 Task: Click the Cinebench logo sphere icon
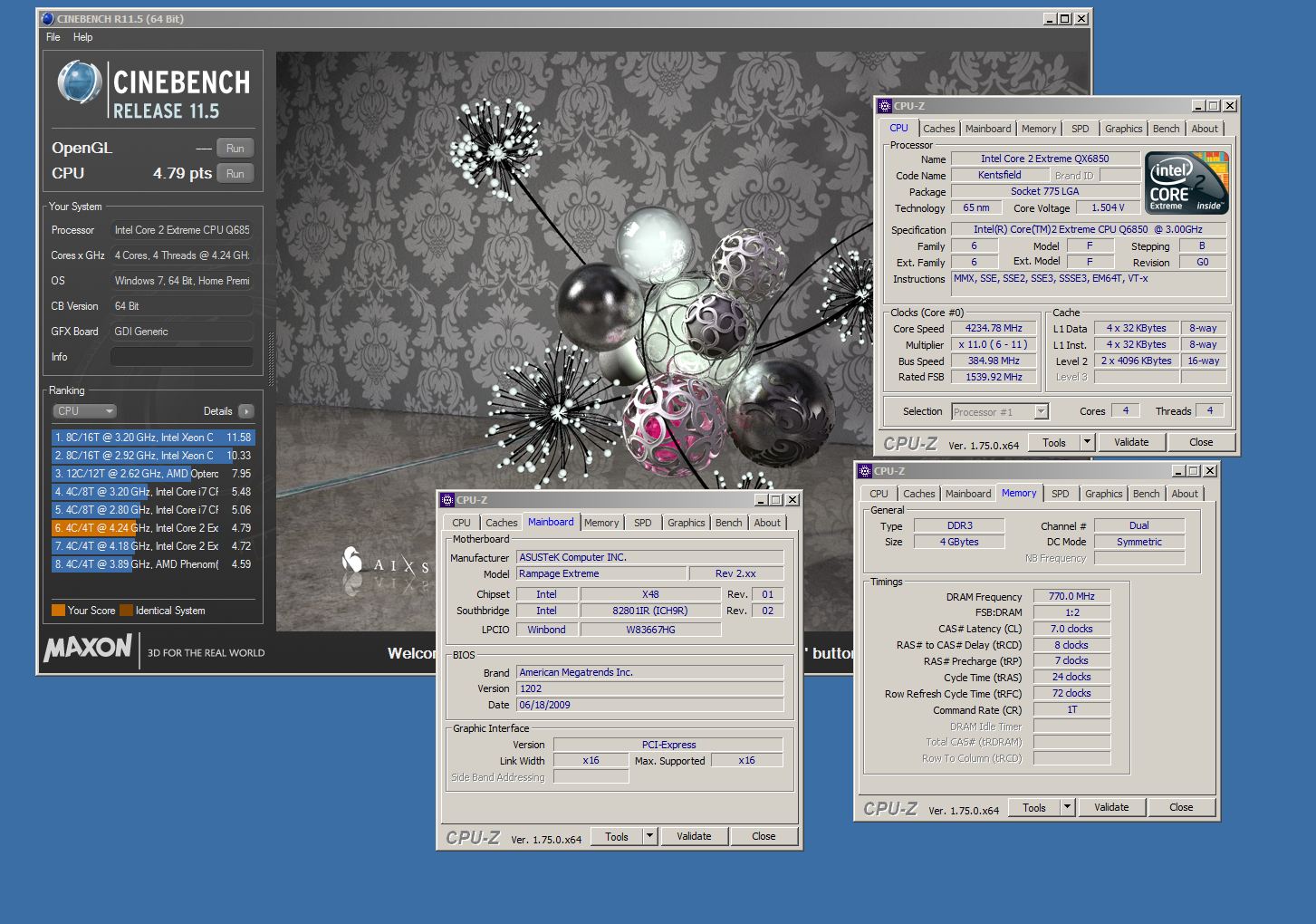79,82
